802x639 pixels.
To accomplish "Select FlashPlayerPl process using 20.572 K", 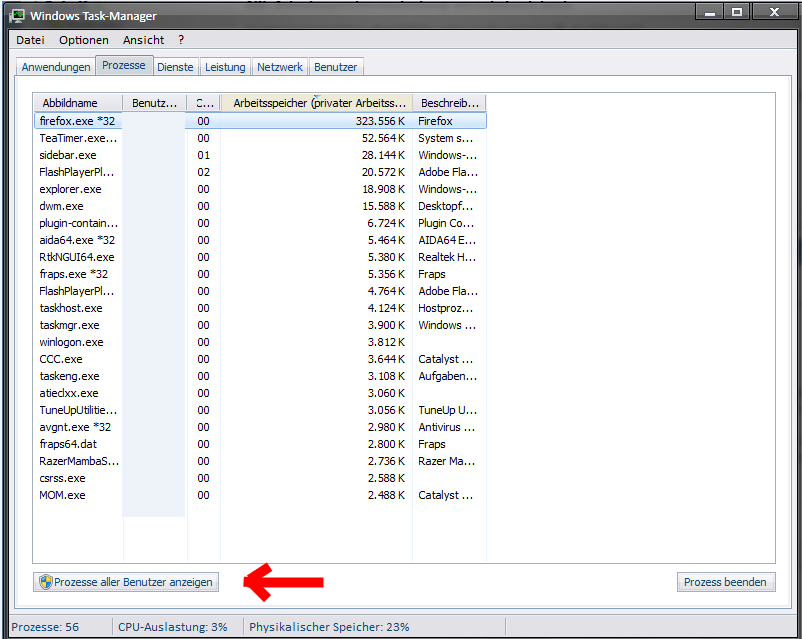I will pyautogui.click(x=260, y=172).
